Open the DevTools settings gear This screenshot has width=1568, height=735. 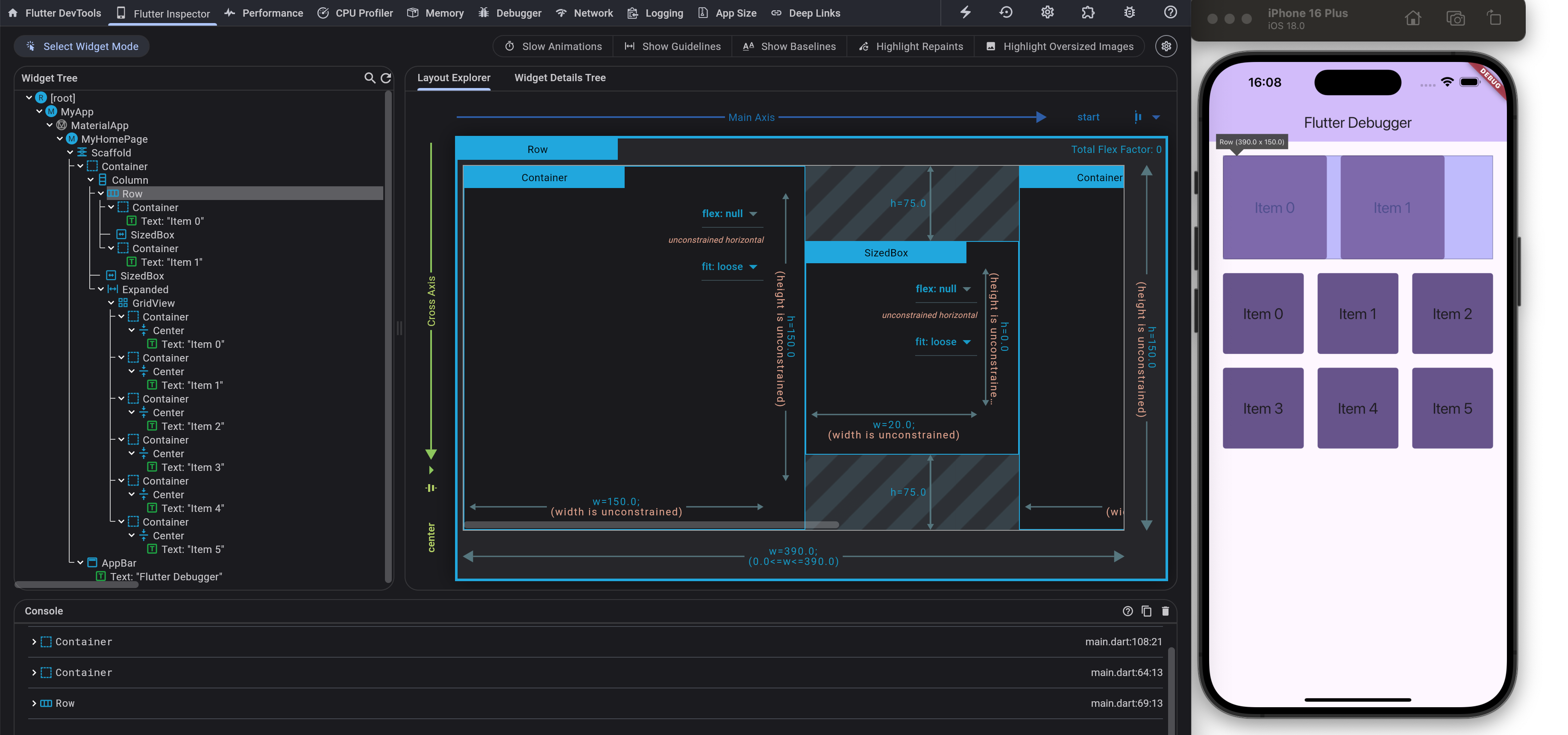[1047, 12]
